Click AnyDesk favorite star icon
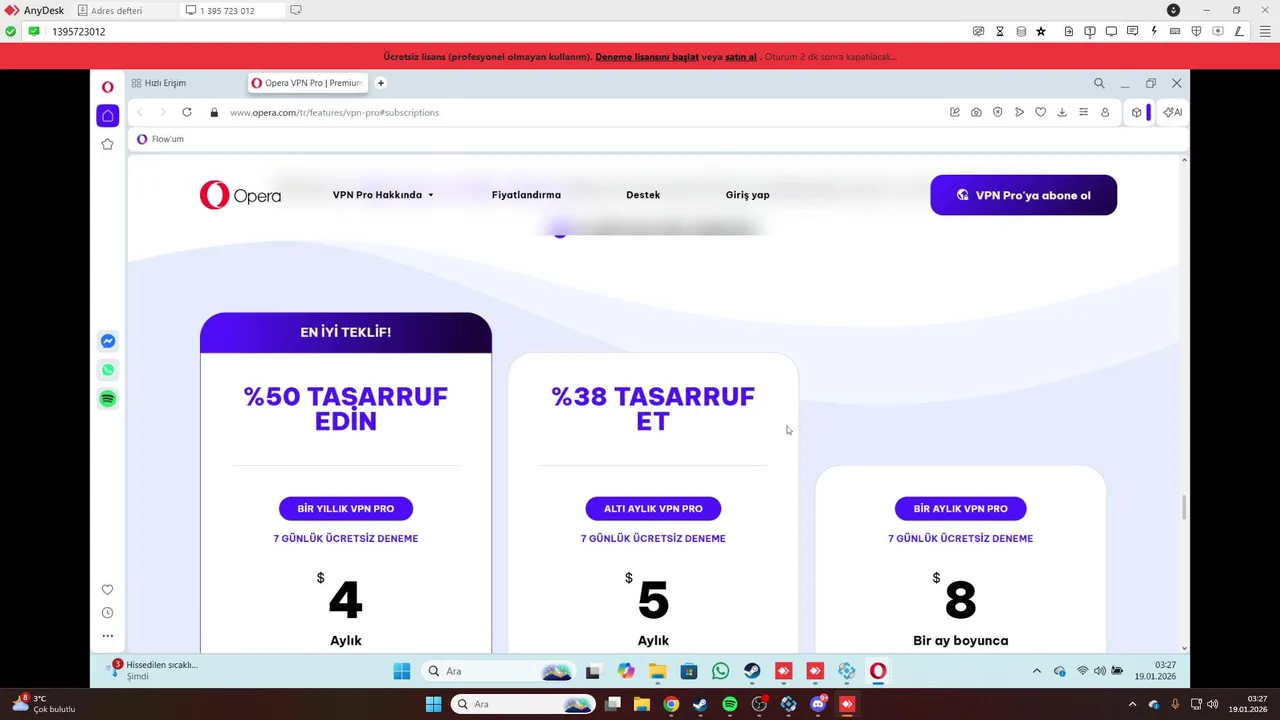Screen dimensions: 1280x720 tap(1041, 31)
